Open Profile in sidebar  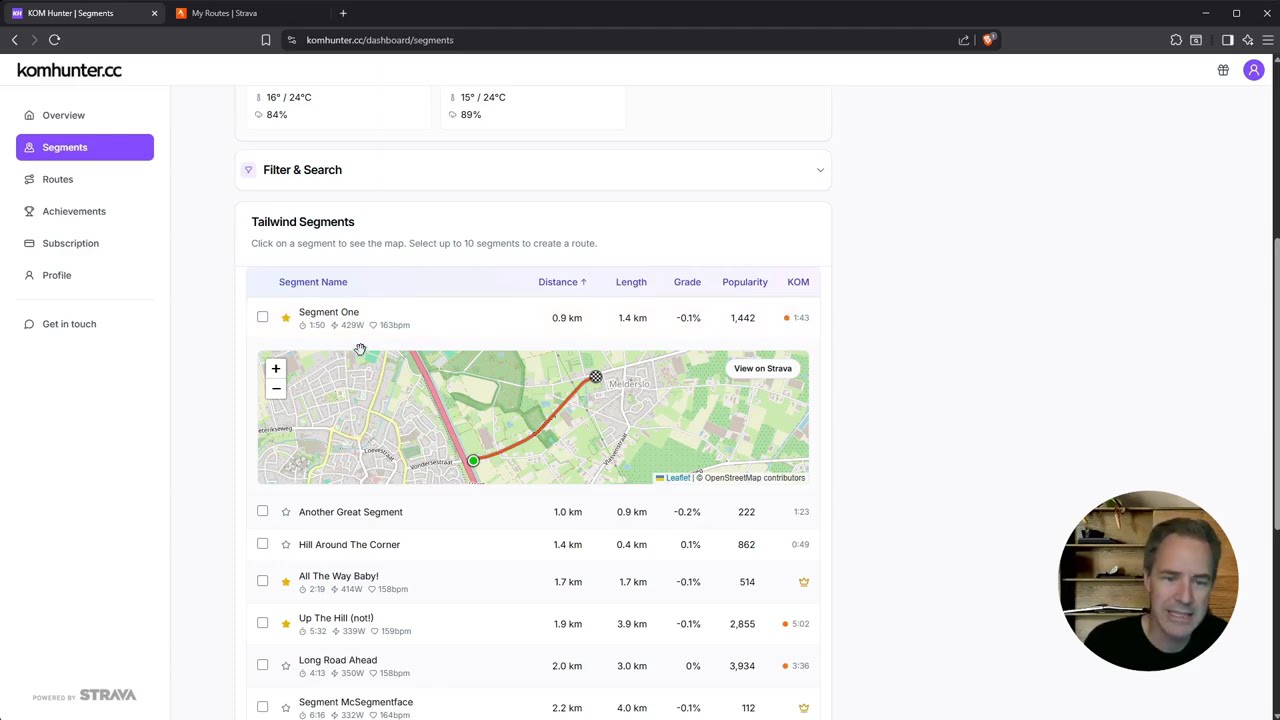85,275
